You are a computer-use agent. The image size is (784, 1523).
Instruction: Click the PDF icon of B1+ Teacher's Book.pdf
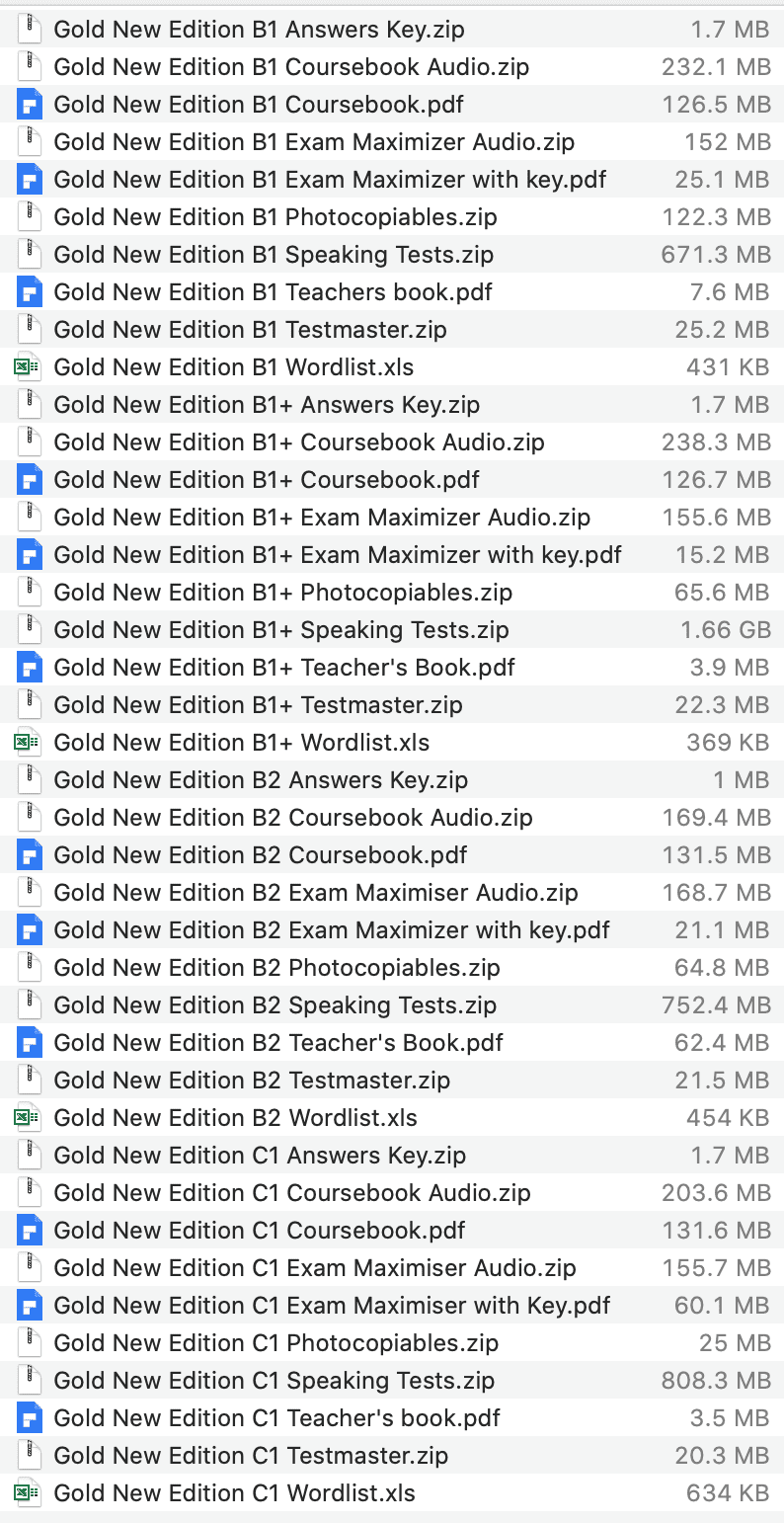(30, 668)
